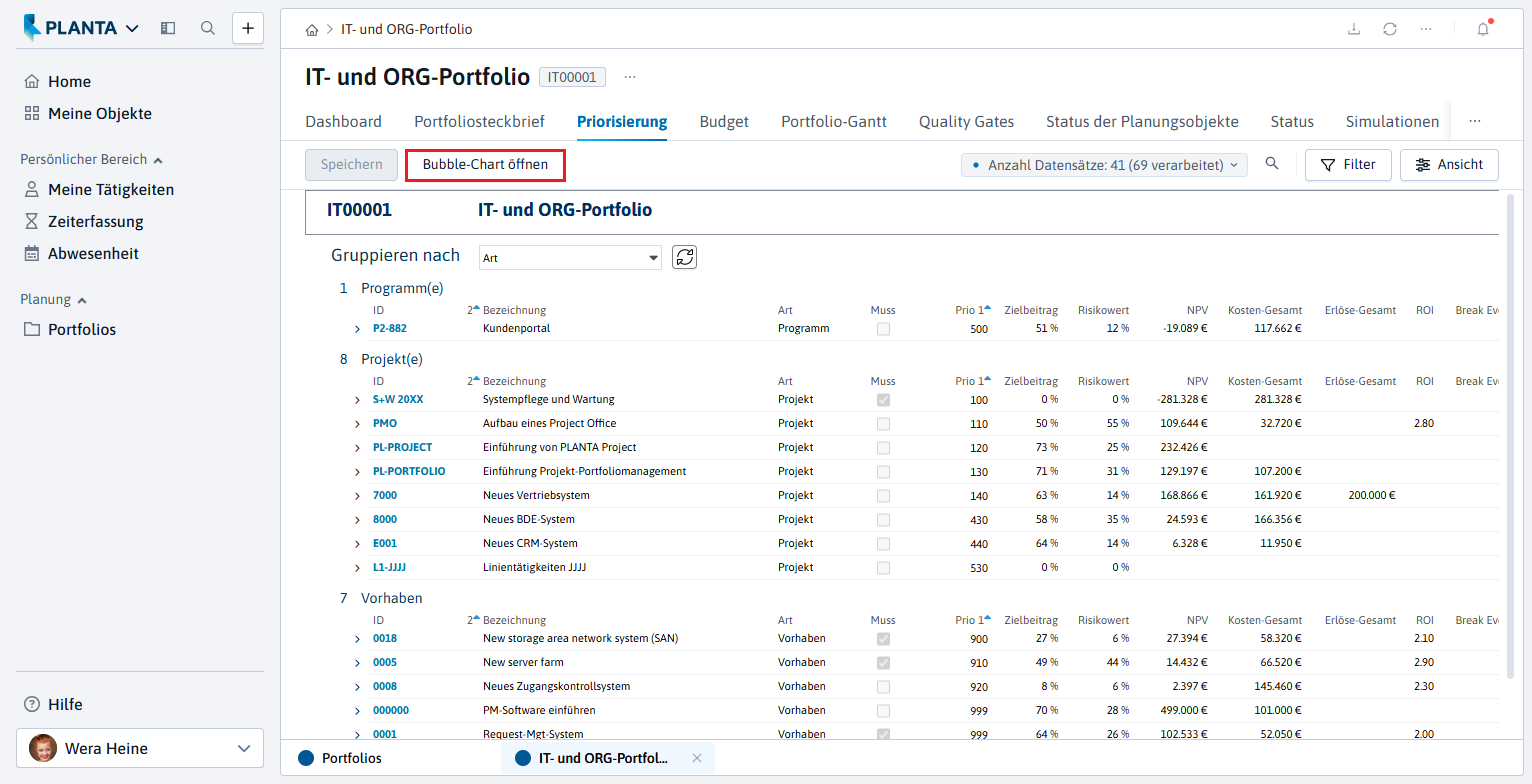Toggle Muss checkbox for Kundenportal
The height and width of the screenshot is (784, 1532).
click(883, 329)
